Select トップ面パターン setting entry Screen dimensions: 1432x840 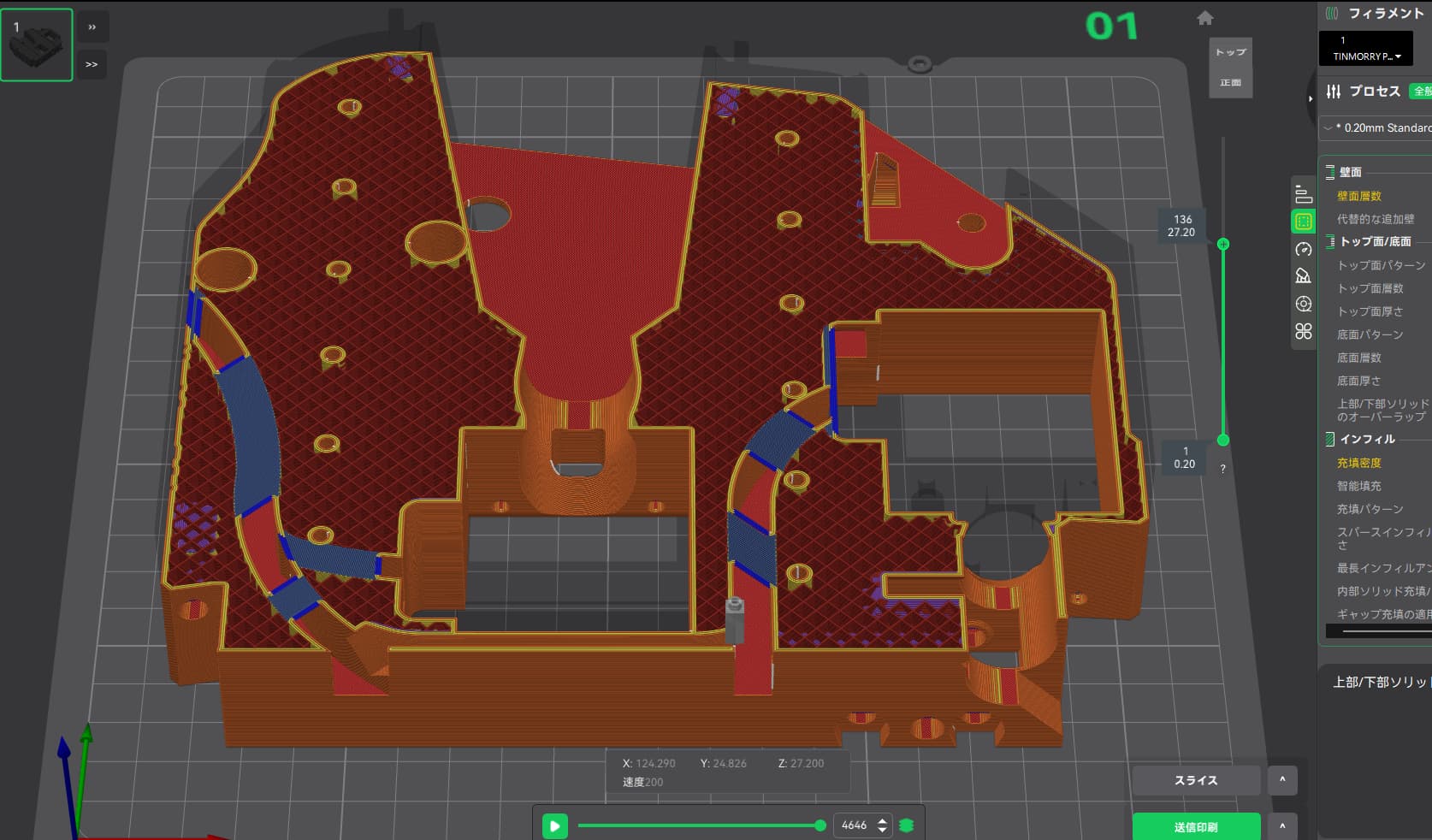[x=1382, y=265]
